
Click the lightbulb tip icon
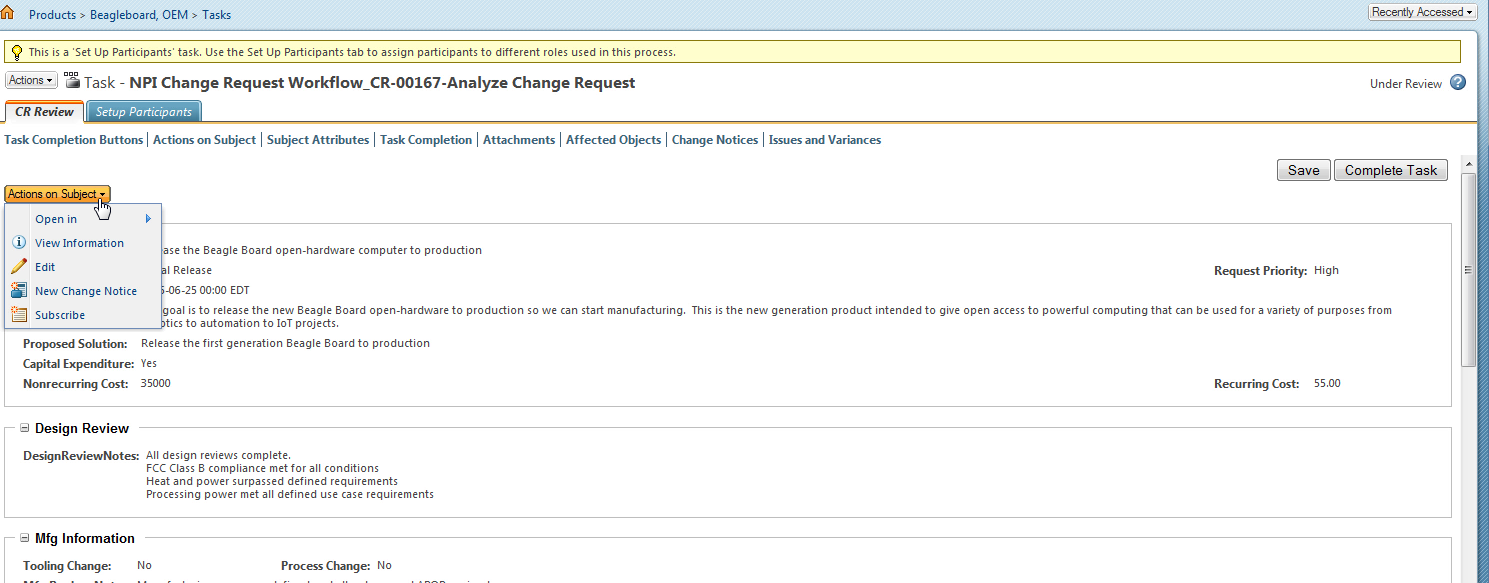pyautogui.click(x=16, y=52)
